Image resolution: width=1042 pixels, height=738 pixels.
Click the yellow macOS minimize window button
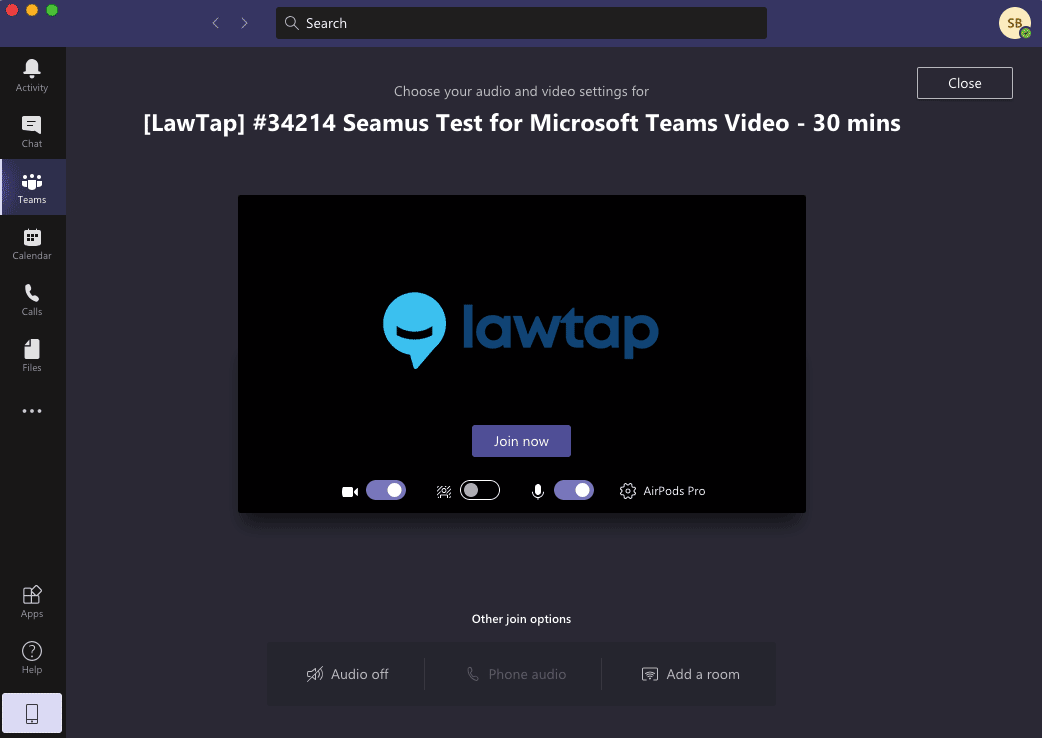coord(32,10)
